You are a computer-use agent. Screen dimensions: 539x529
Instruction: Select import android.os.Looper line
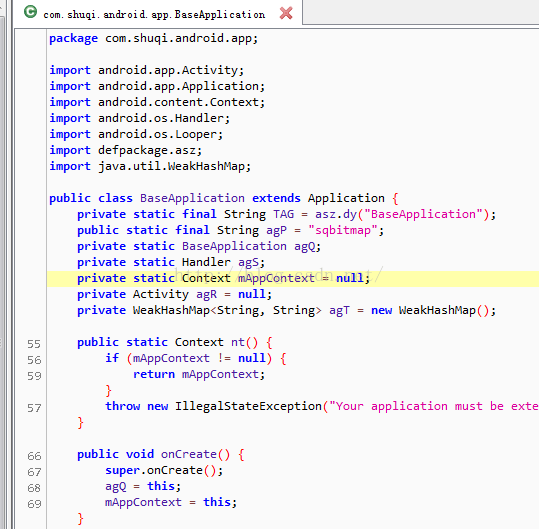coord(136,134)
